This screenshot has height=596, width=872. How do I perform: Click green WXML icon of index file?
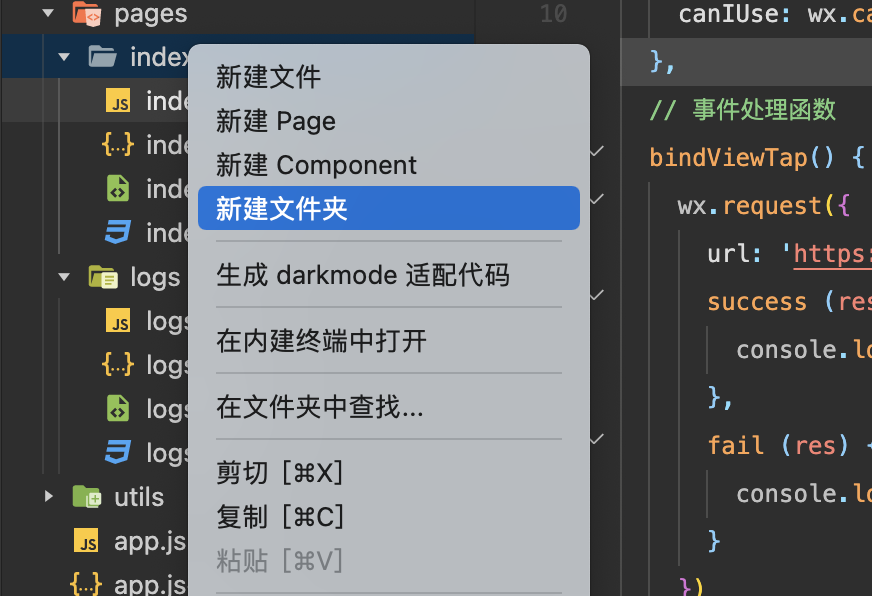coord(118,188)
